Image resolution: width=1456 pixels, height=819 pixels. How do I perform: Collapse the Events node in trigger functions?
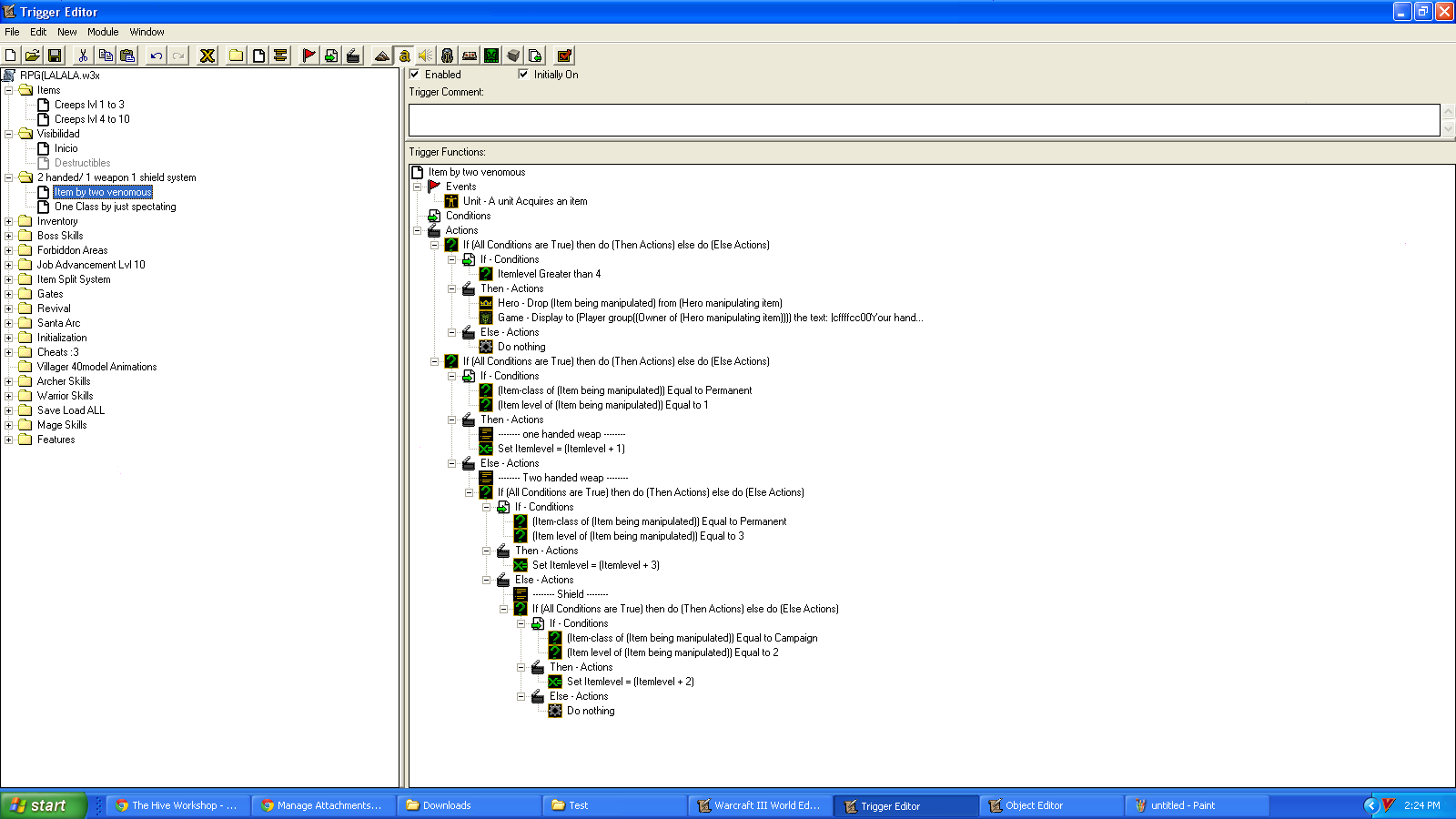(418, 187)
